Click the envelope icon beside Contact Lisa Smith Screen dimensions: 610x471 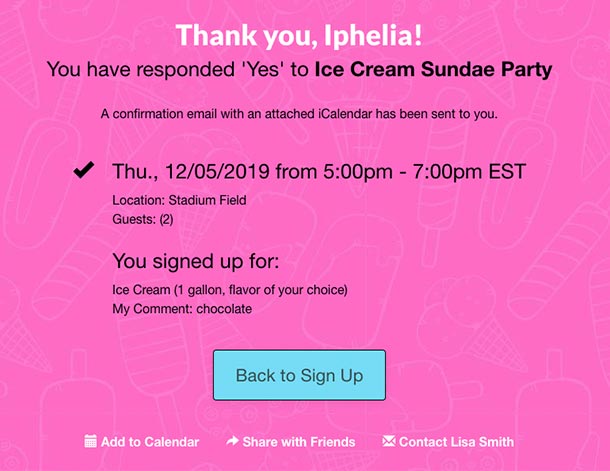click(389, 441)
